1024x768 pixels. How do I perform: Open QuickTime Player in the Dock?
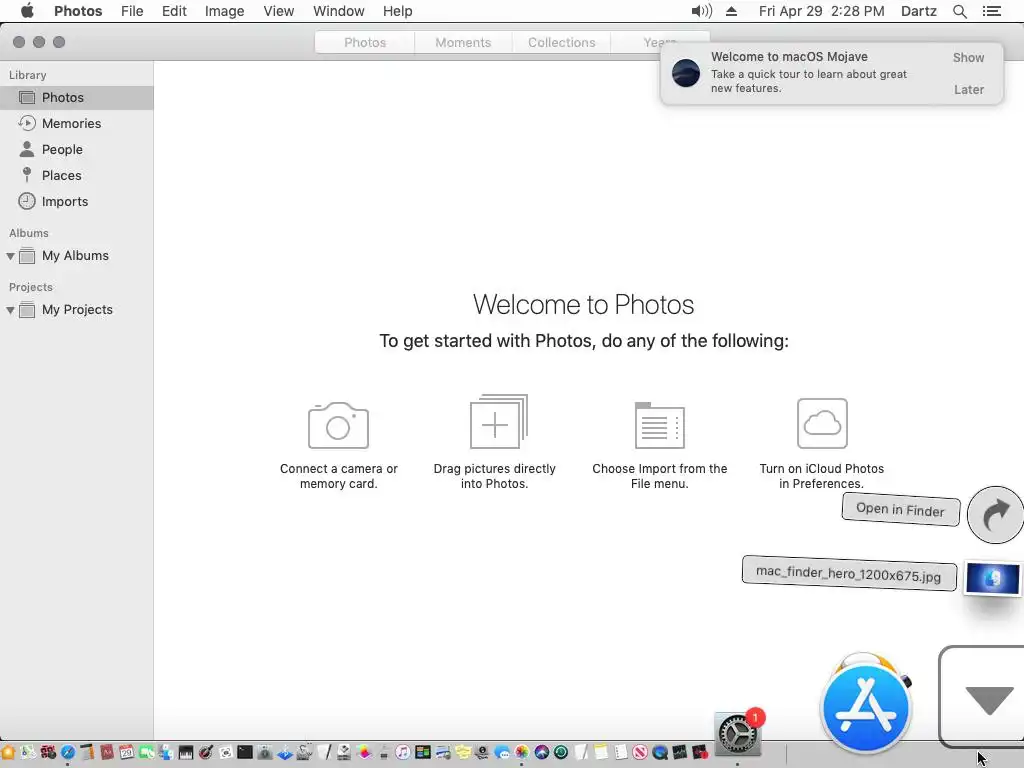[660, 752]
